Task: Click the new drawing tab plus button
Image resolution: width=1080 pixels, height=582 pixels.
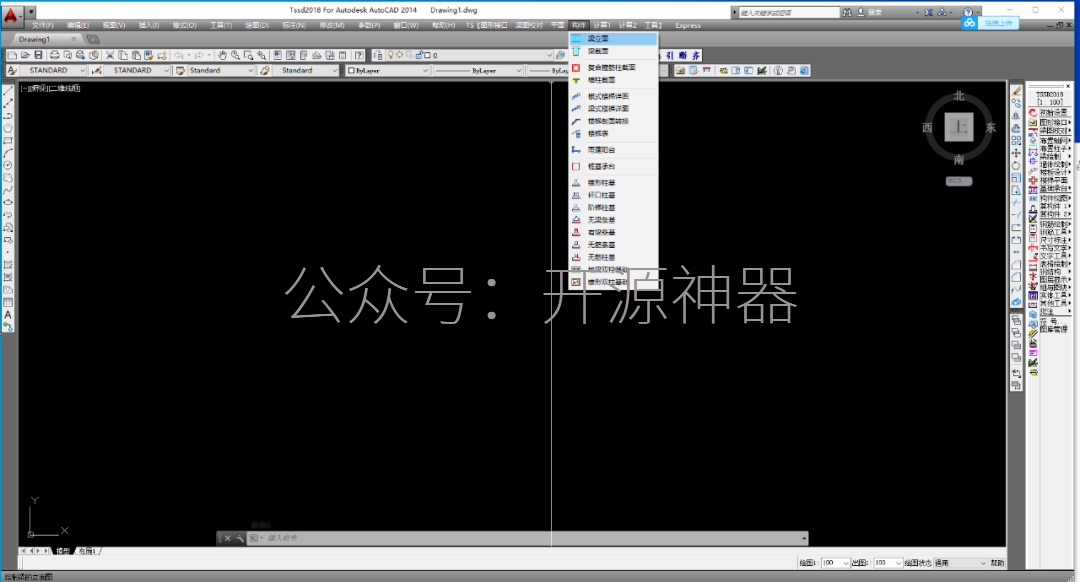Action: (x=93, y=39)
